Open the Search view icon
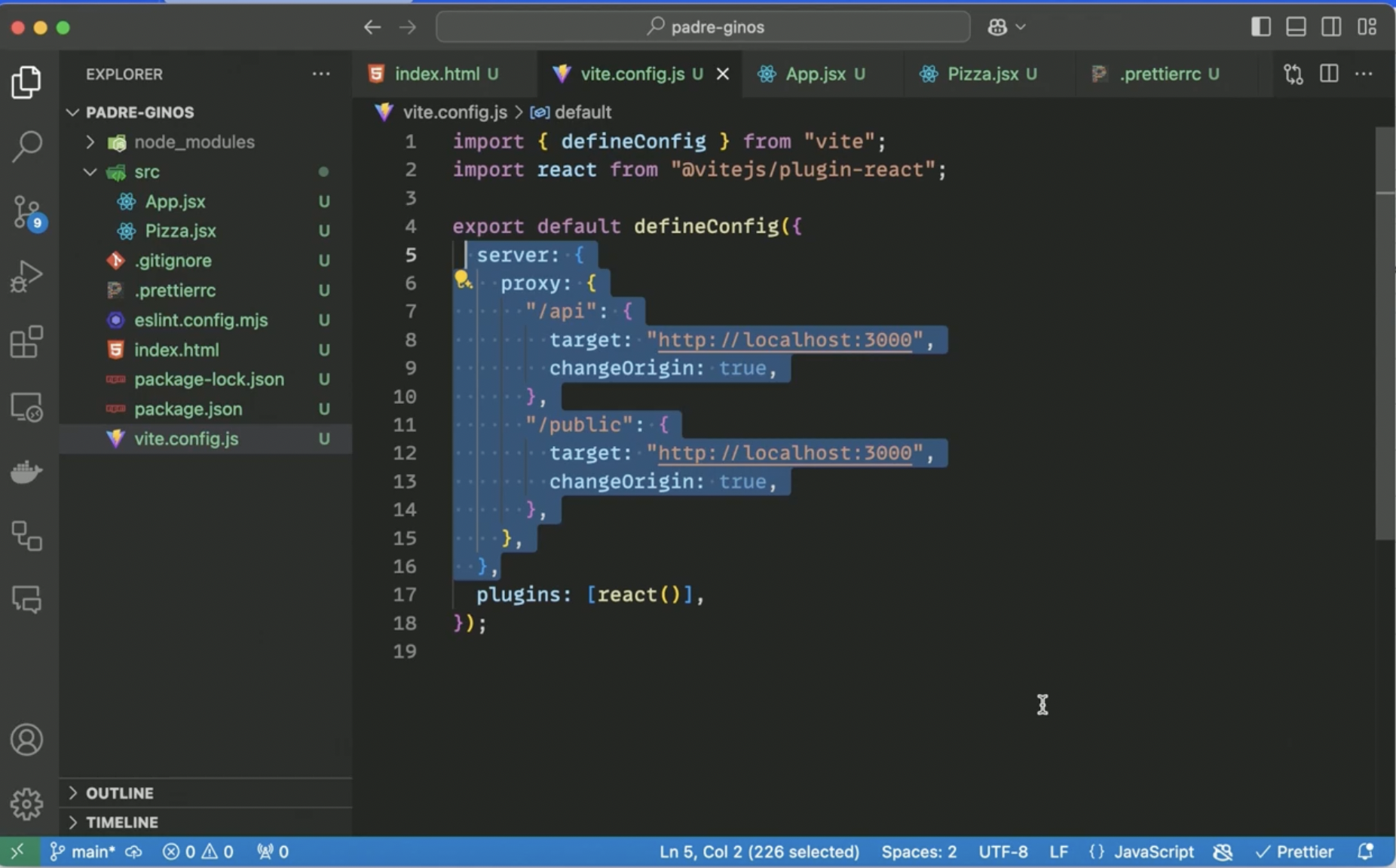This screenshot has width=1396, height=868. pyautogui.click(x=26, y=146)
